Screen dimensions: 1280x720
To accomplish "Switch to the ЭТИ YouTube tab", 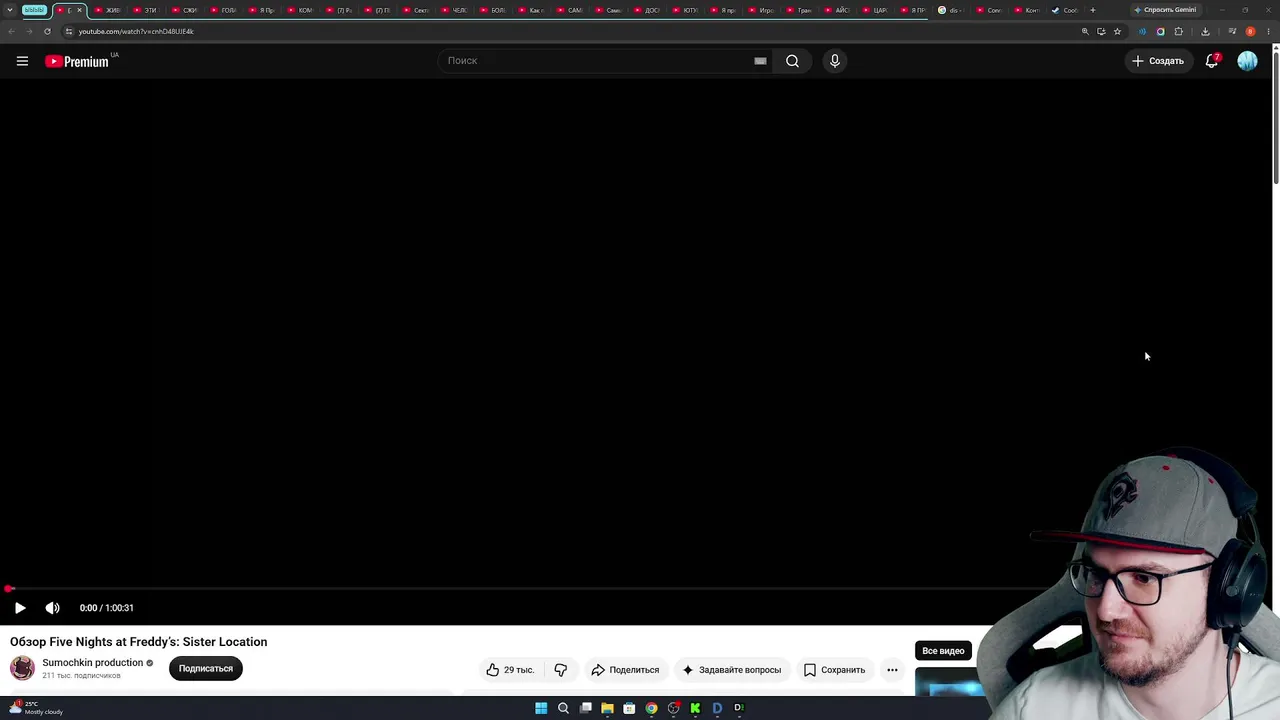I will pos(146,10).
